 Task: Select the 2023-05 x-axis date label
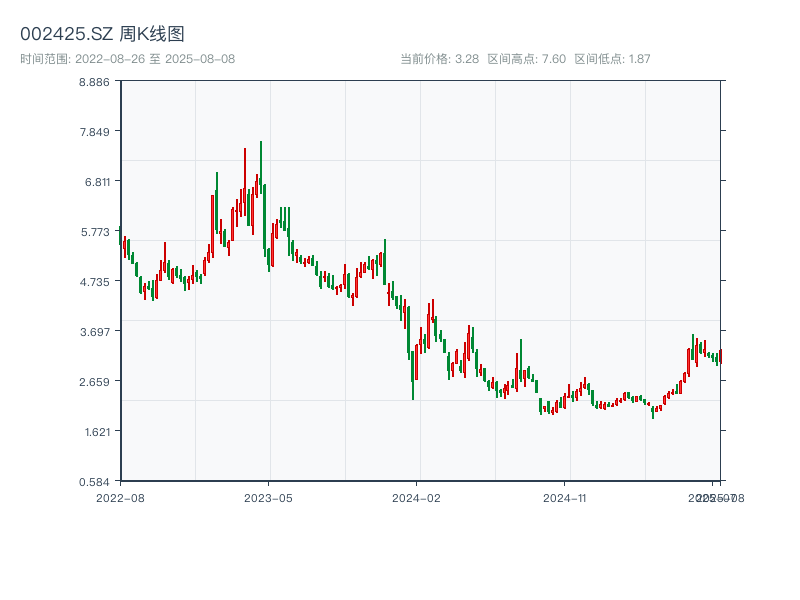tap(268, 497)
